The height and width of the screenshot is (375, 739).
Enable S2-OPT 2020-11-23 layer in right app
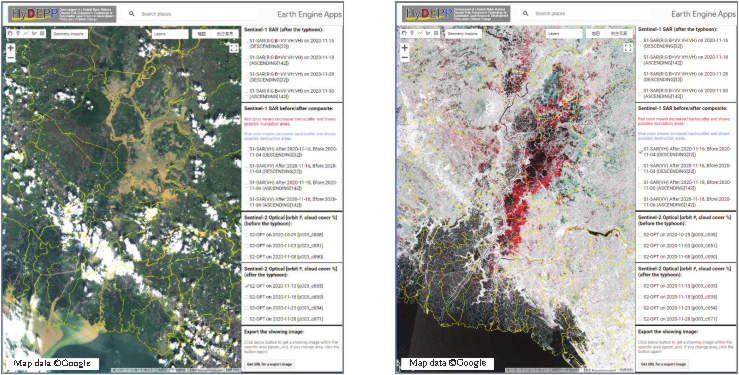pos(641,308)
